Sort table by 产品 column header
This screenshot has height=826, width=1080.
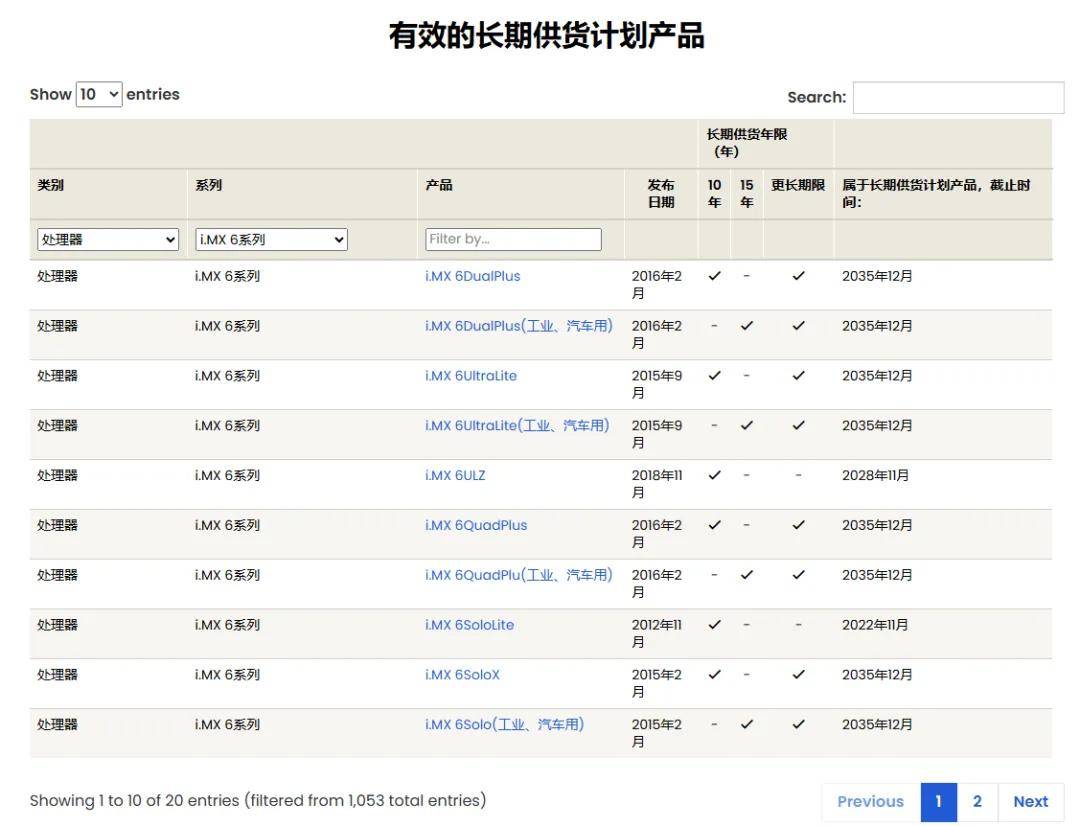pyautogui.click(x=439, y=185)
